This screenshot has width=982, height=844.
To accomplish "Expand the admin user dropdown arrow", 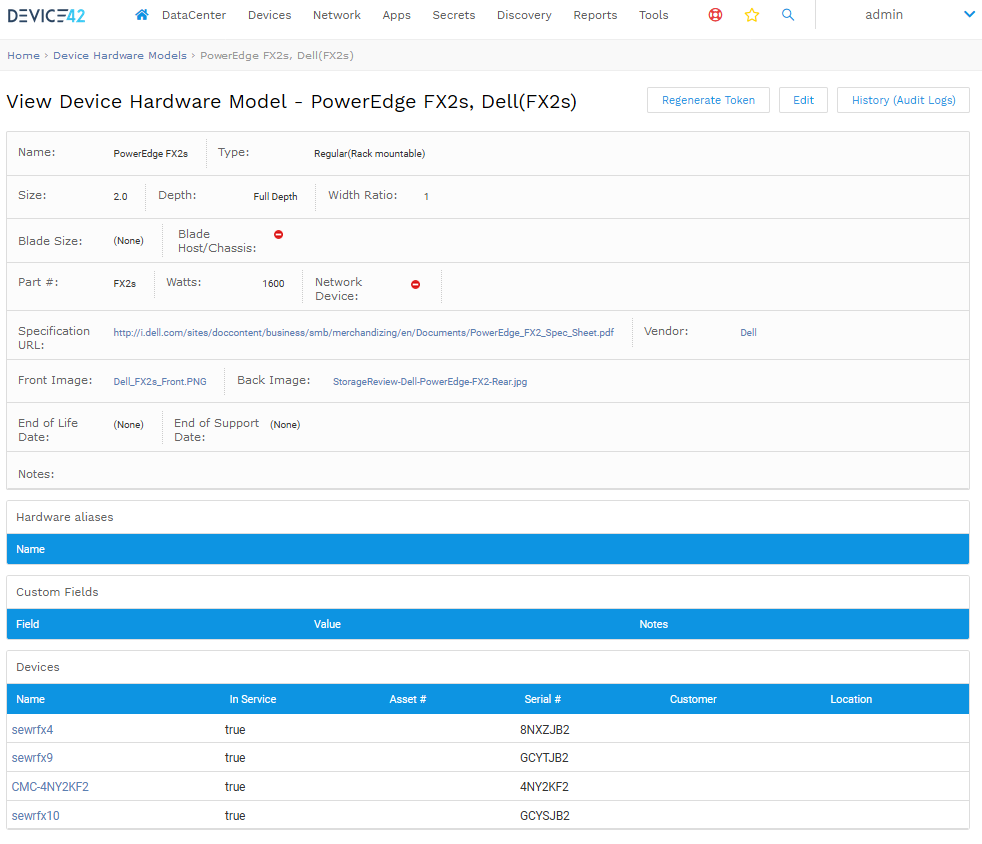I will [968, 14].
